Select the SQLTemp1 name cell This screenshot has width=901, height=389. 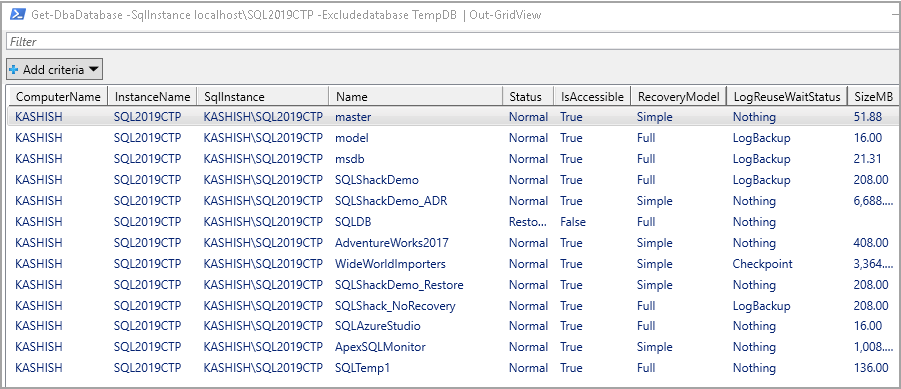tap(362, 368)
